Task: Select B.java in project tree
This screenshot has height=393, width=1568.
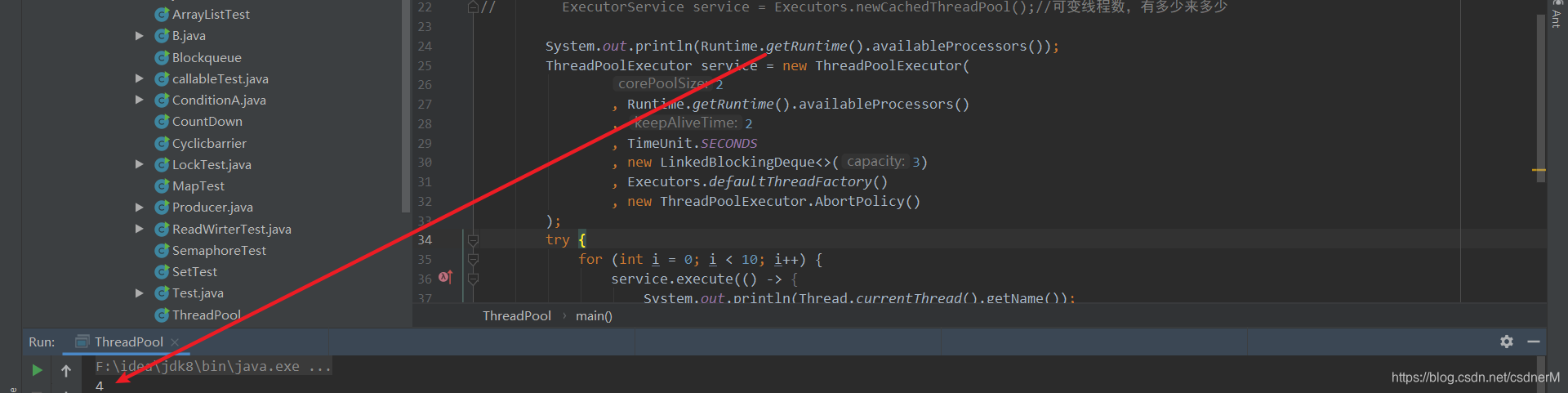Action: pyautogui.click(x=189, y=36)
